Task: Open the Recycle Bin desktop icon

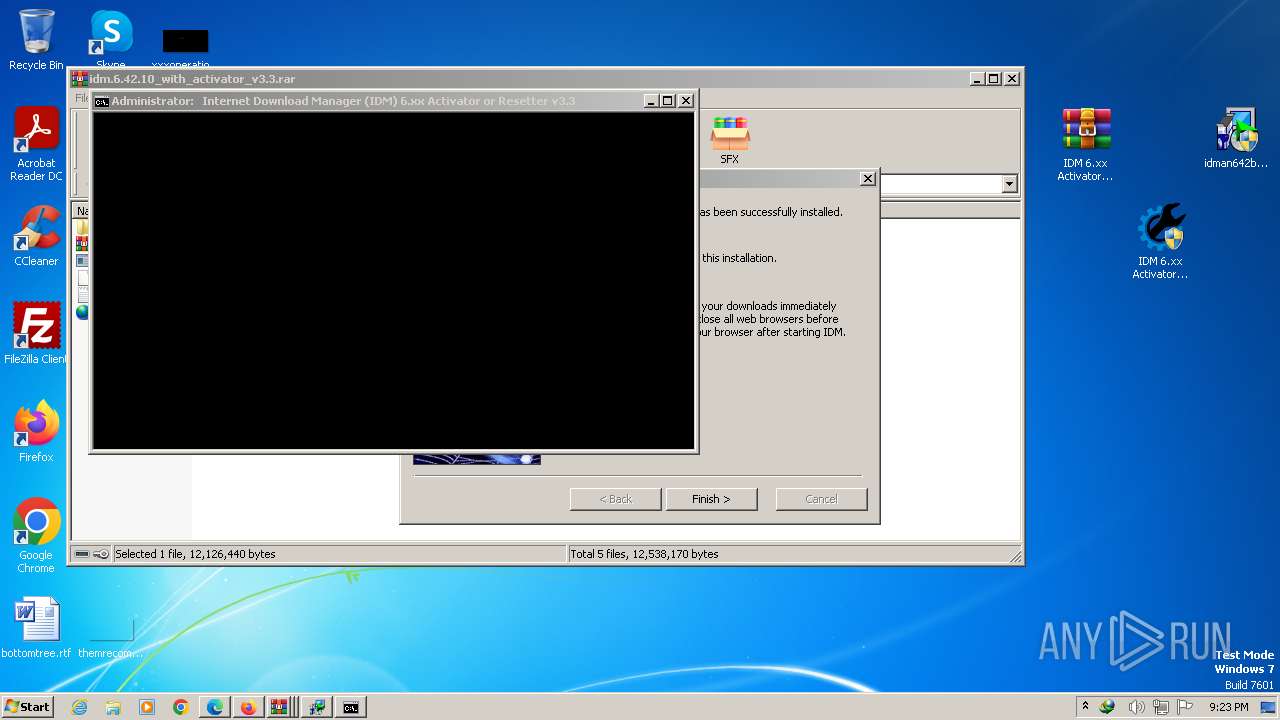Action: pyautogui.click(x=36, y=40)
